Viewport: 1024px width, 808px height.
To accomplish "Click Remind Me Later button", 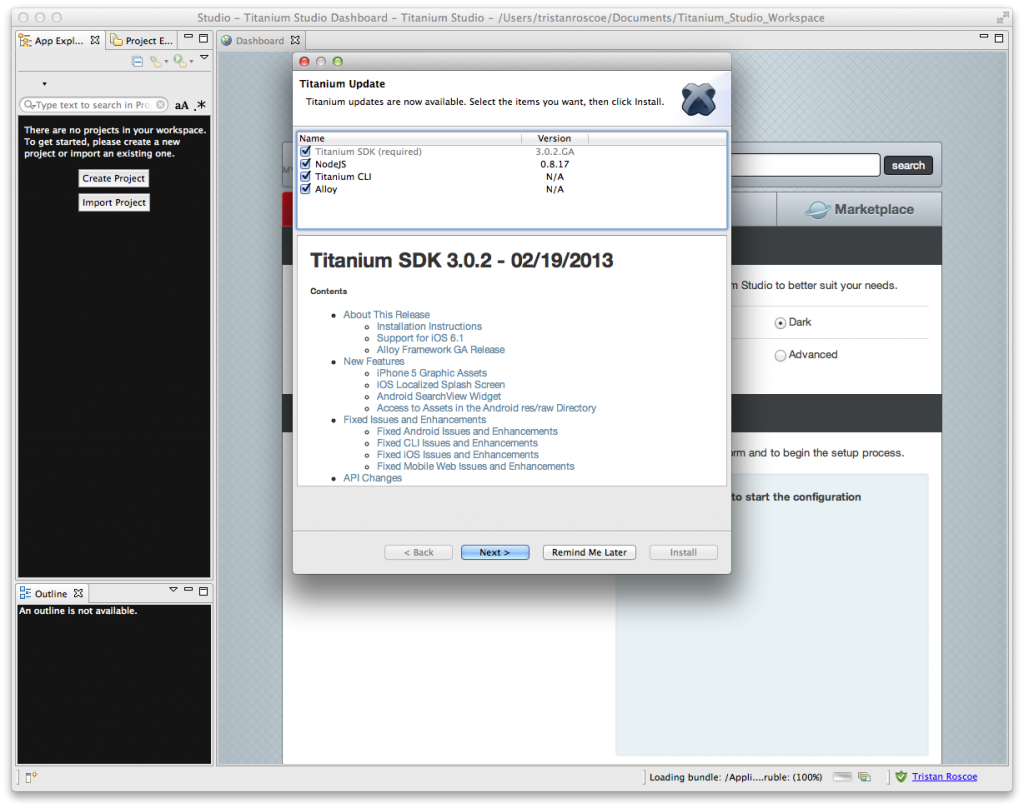I will point(589,553).
